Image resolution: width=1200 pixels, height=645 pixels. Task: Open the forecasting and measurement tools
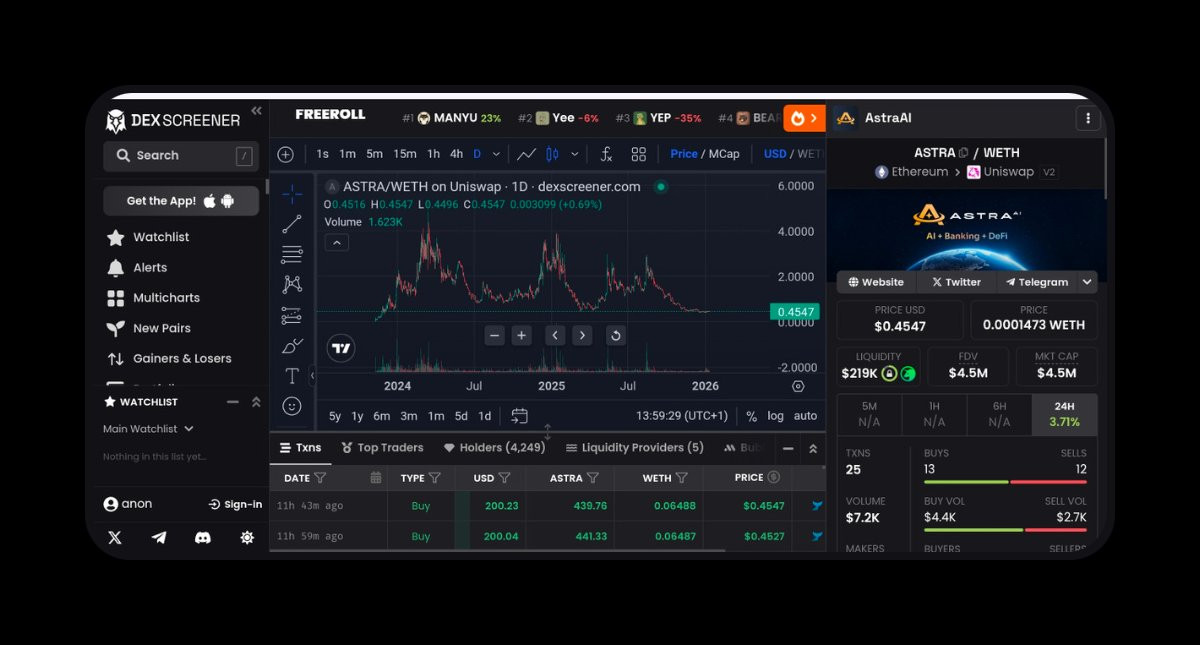click(291, 315)
